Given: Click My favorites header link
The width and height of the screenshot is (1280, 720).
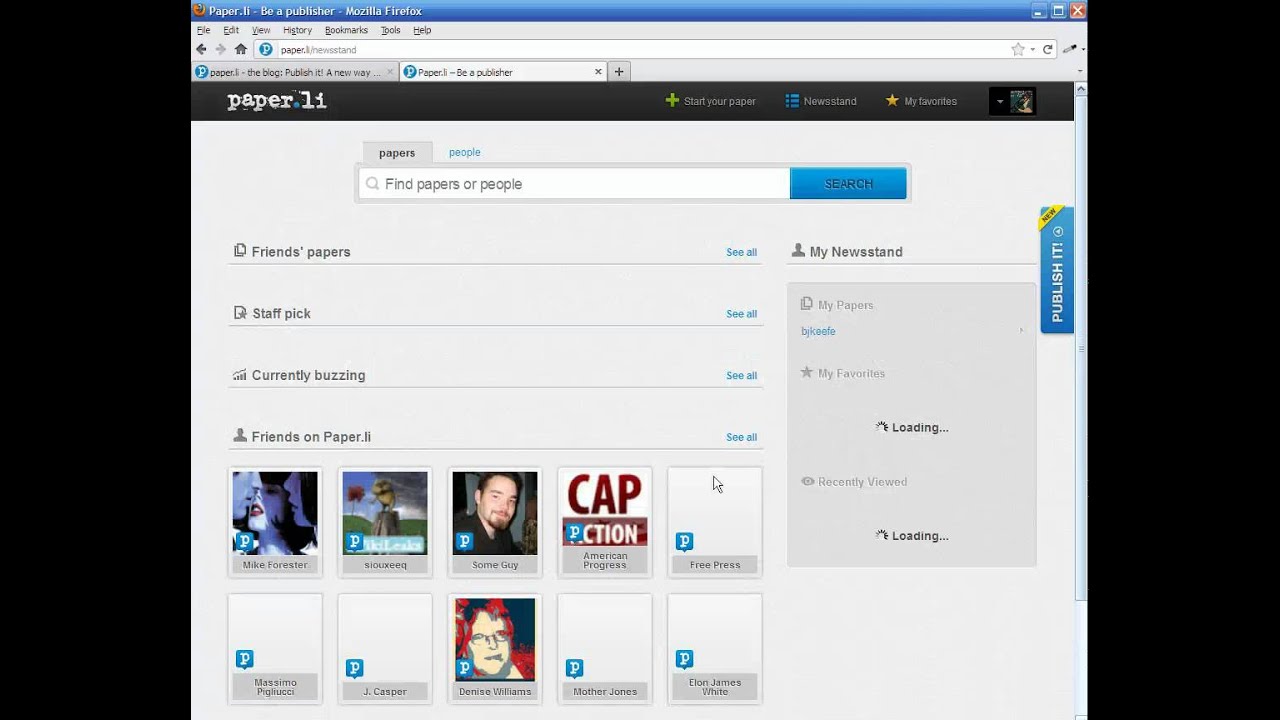Looking at the screenshot, I should pos(930,101).
